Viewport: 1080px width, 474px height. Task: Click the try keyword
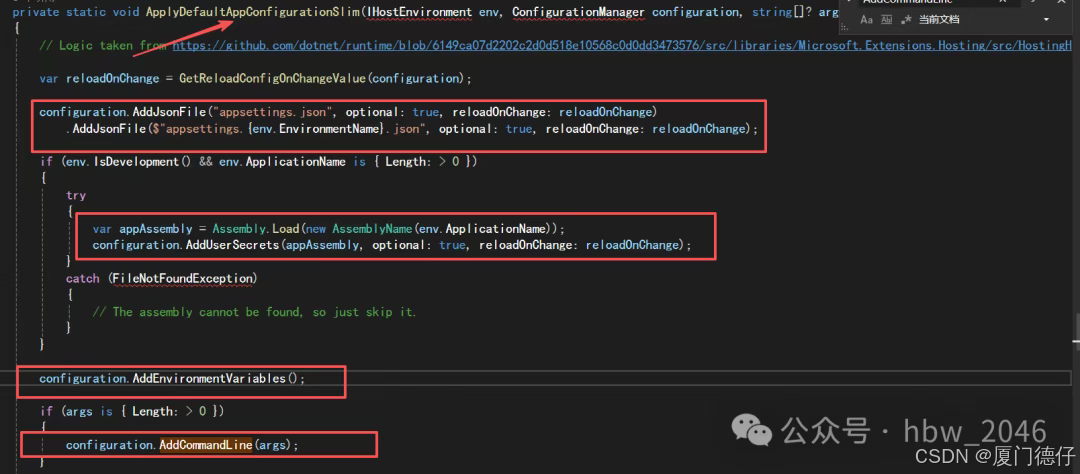76,196
